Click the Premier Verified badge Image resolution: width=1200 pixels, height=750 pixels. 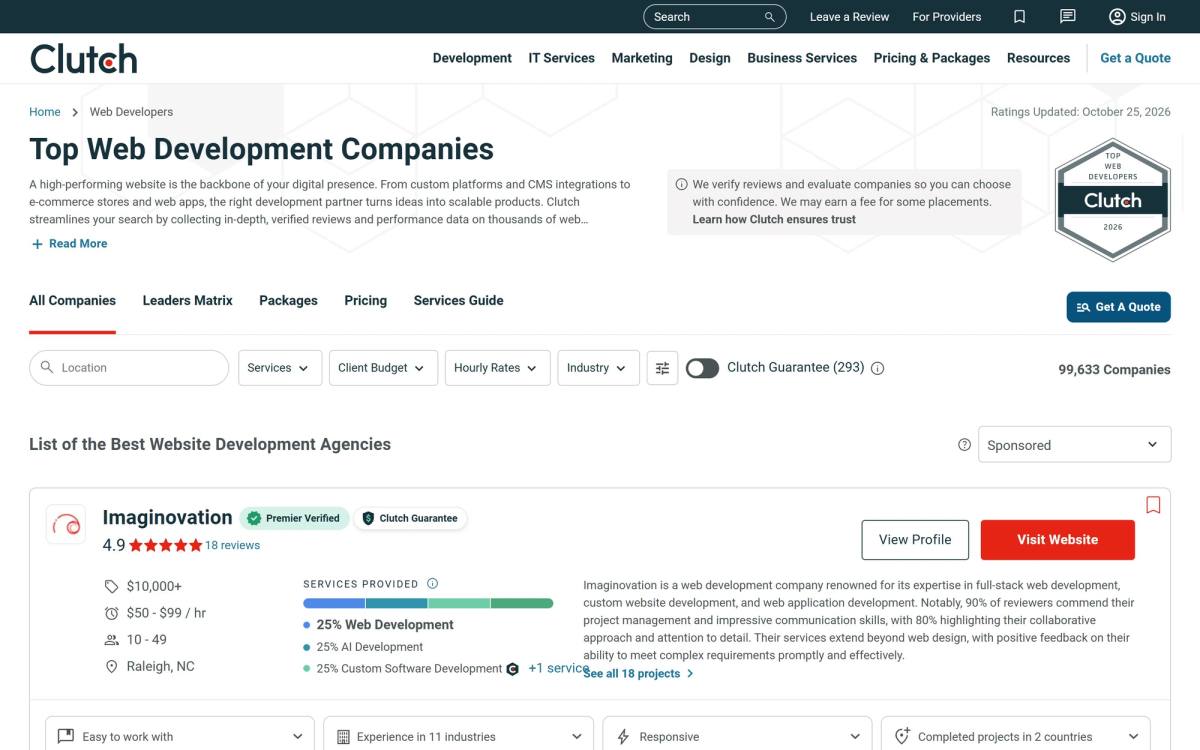click(294, 518)
